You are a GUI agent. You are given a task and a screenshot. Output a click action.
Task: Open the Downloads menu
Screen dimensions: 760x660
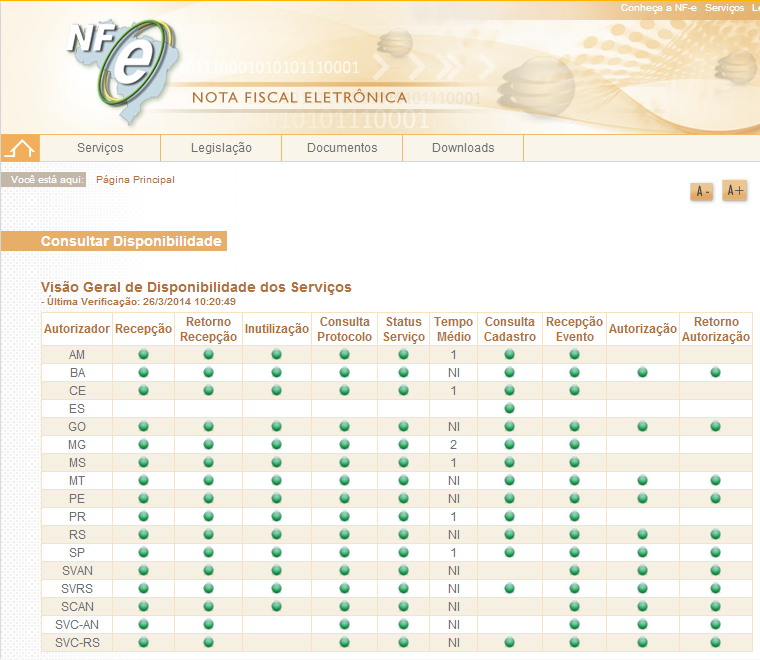click(463, 148)
